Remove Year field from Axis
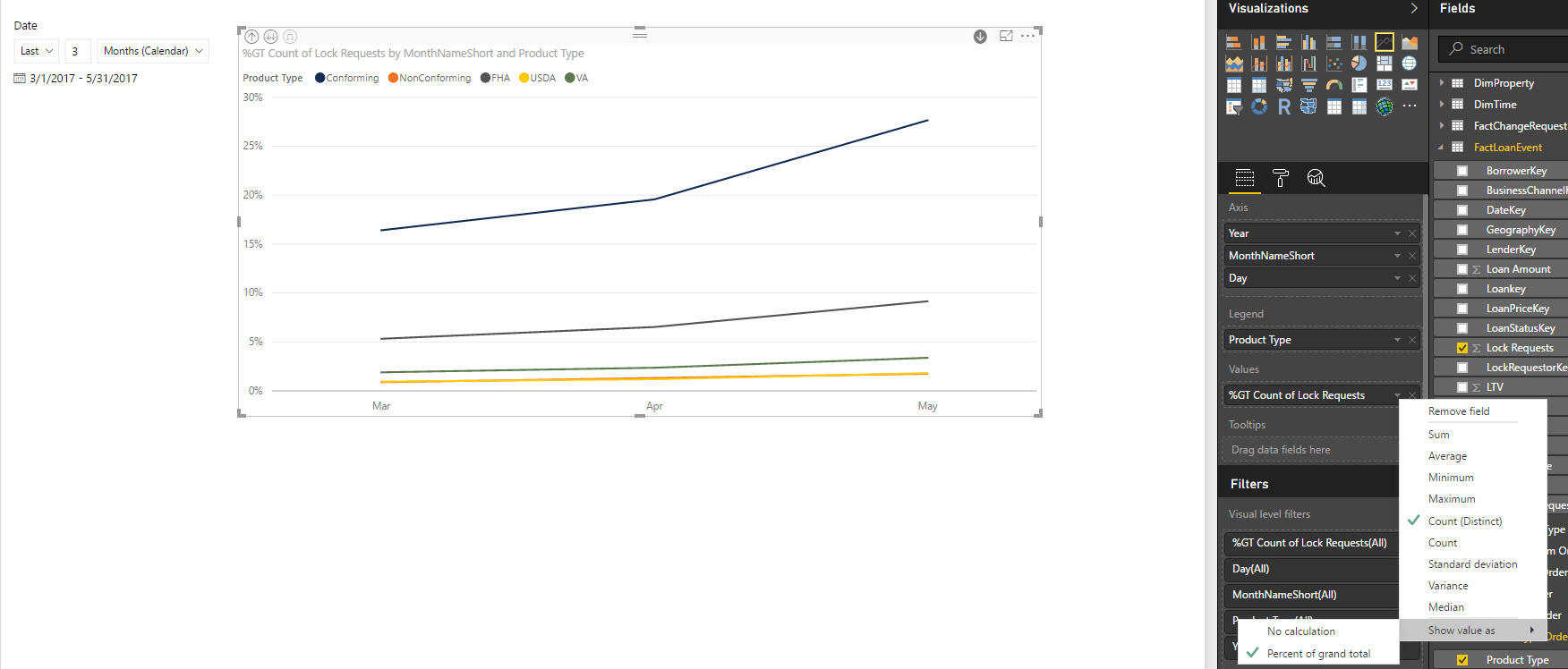 click(1412, 233)
